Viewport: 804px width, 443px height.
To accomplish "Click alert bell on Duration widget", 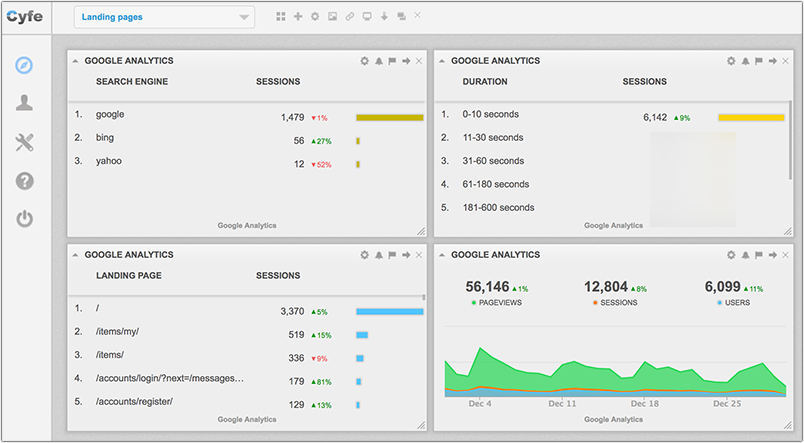I will coord(745,61).
